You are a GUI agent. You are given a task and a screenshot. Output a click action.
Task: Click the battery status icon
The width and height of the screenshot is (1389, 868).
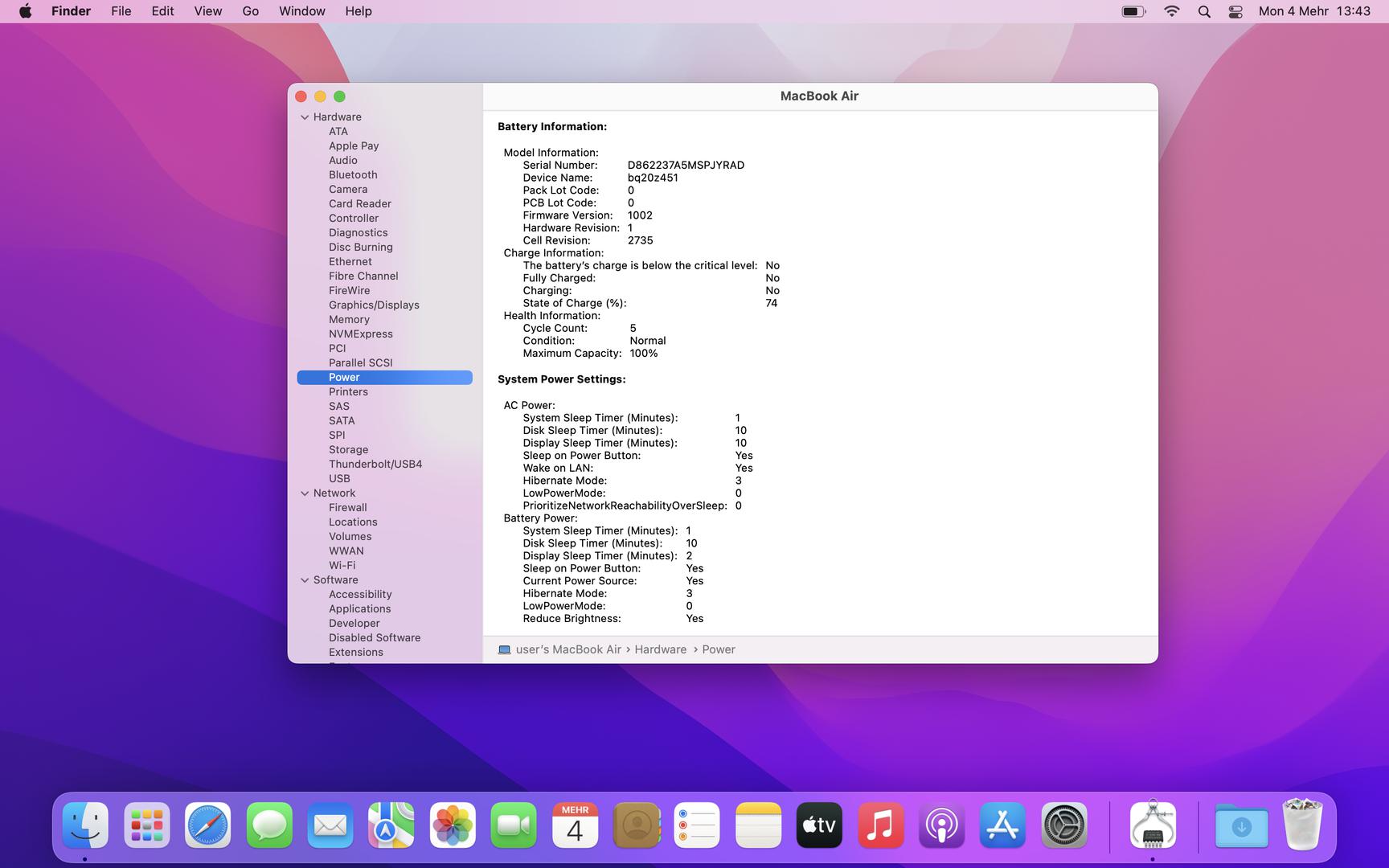point(1133,11)
